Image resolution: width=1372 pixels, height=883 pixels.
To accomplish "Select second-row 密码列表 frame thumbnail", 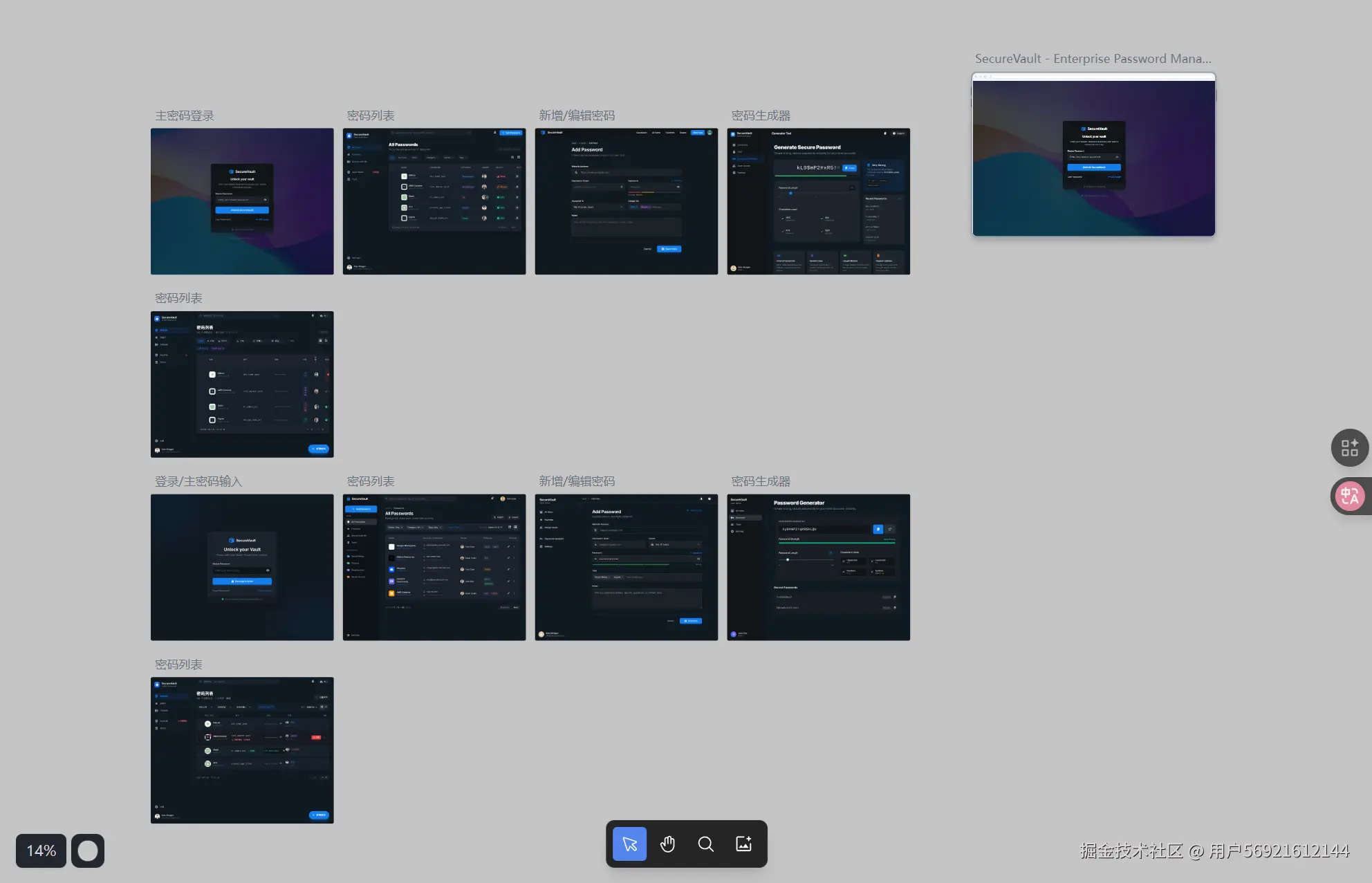I will click(242, 384).
